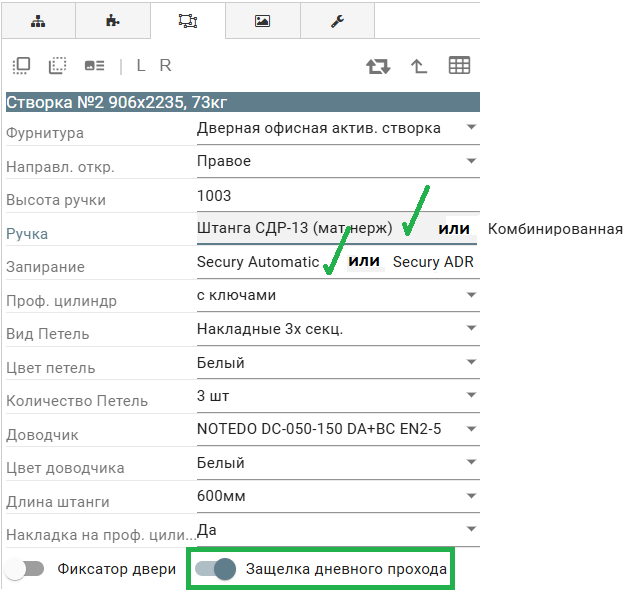This screenshot has width=642, height=598.
Task: Click the Длина штанги label
Action: (x=58, y=502)
